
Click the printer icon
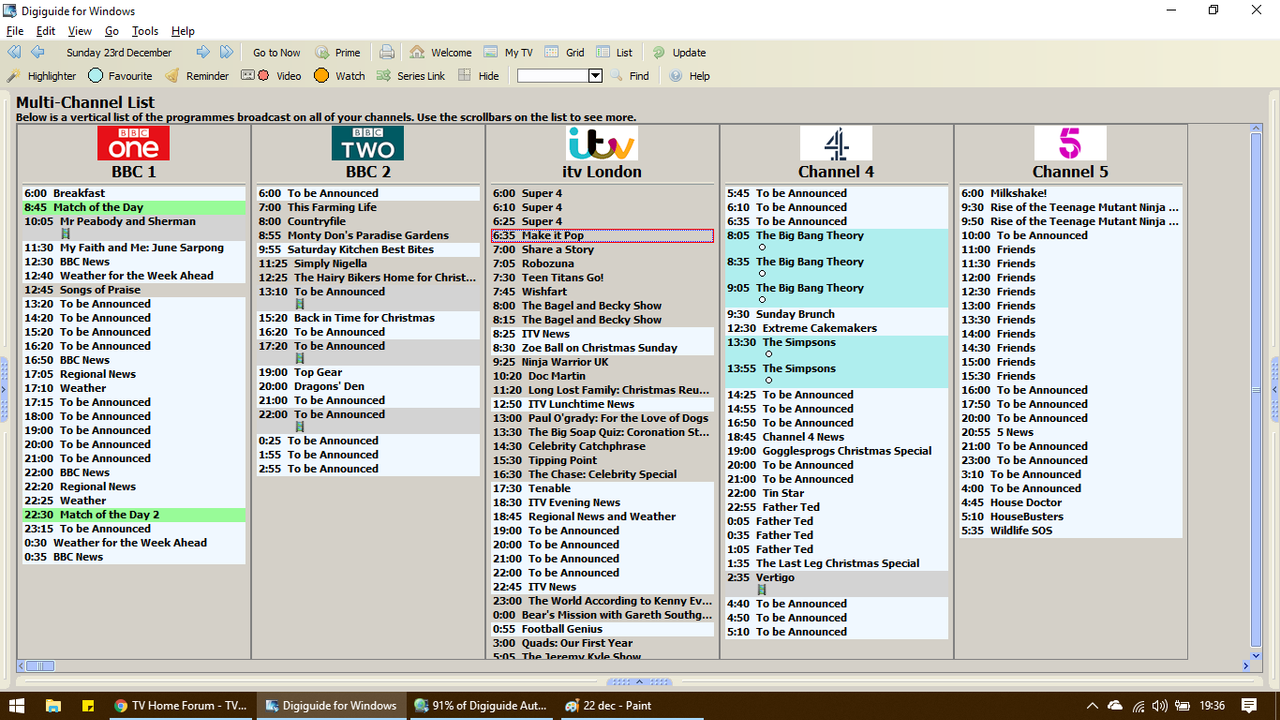pos(386,52)
